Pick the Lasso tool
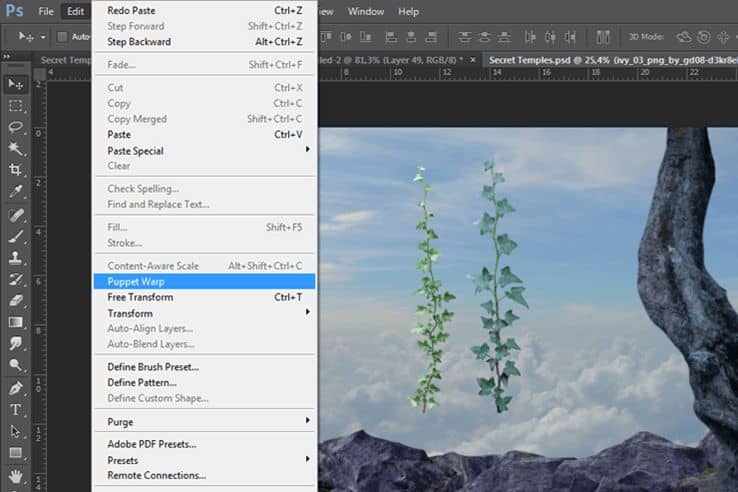The width and height of the screenshot is (738, 492). [16, 127]
